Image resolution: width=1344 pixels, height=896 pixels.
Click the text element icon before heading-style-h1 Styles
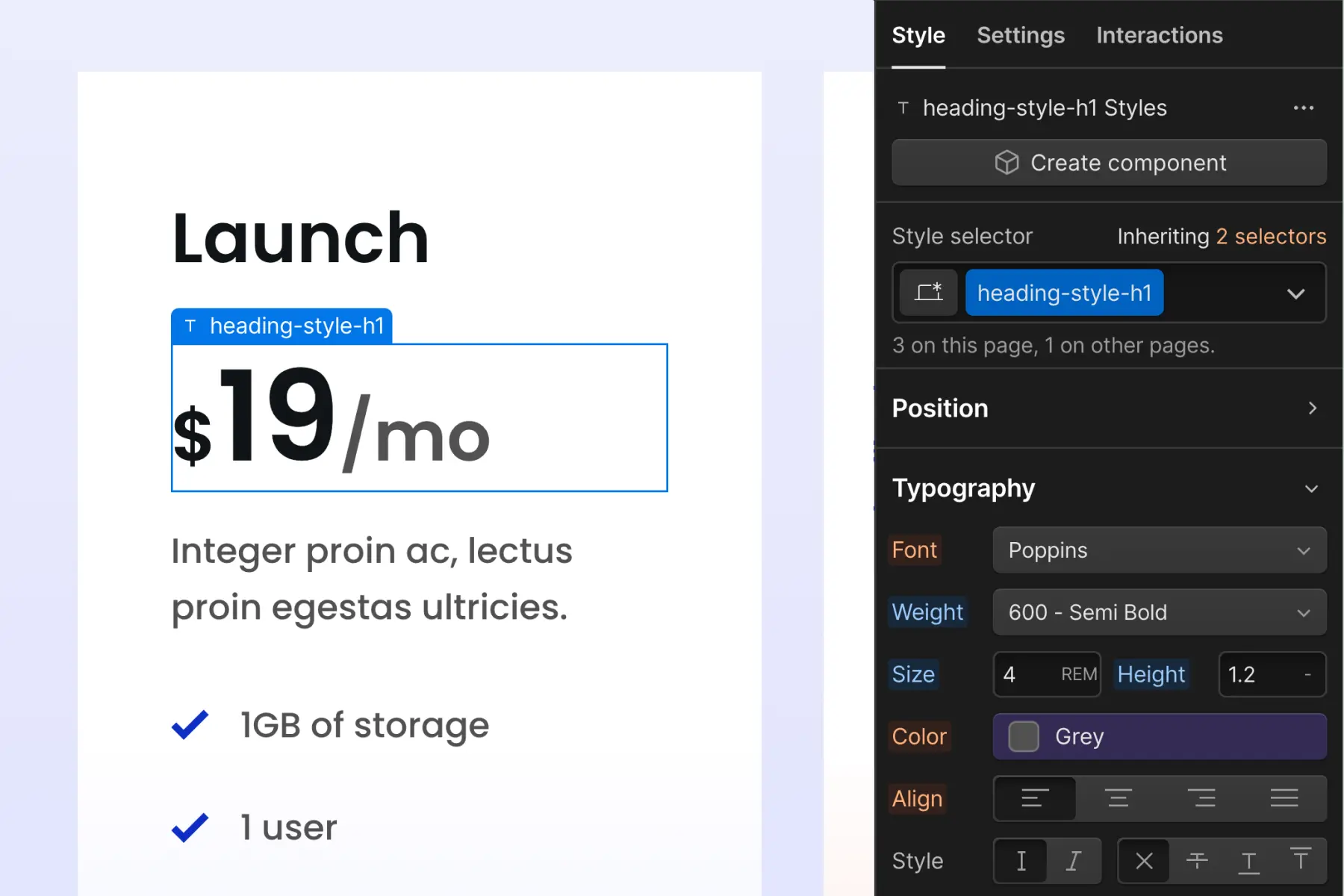pos(903,108)
